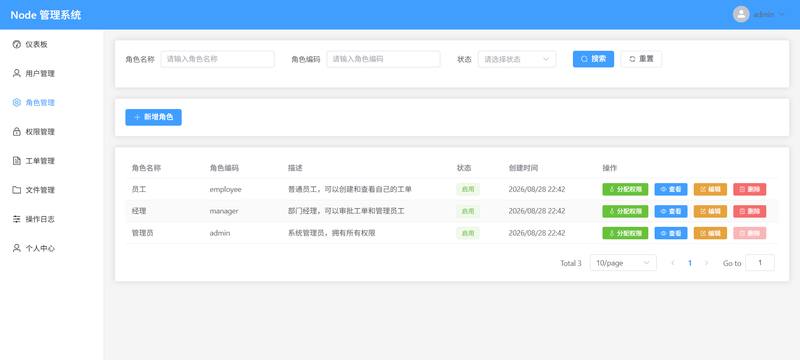Click the Go to page number field
This screenshot has height=360, width=800.
[x=760, y=263]
